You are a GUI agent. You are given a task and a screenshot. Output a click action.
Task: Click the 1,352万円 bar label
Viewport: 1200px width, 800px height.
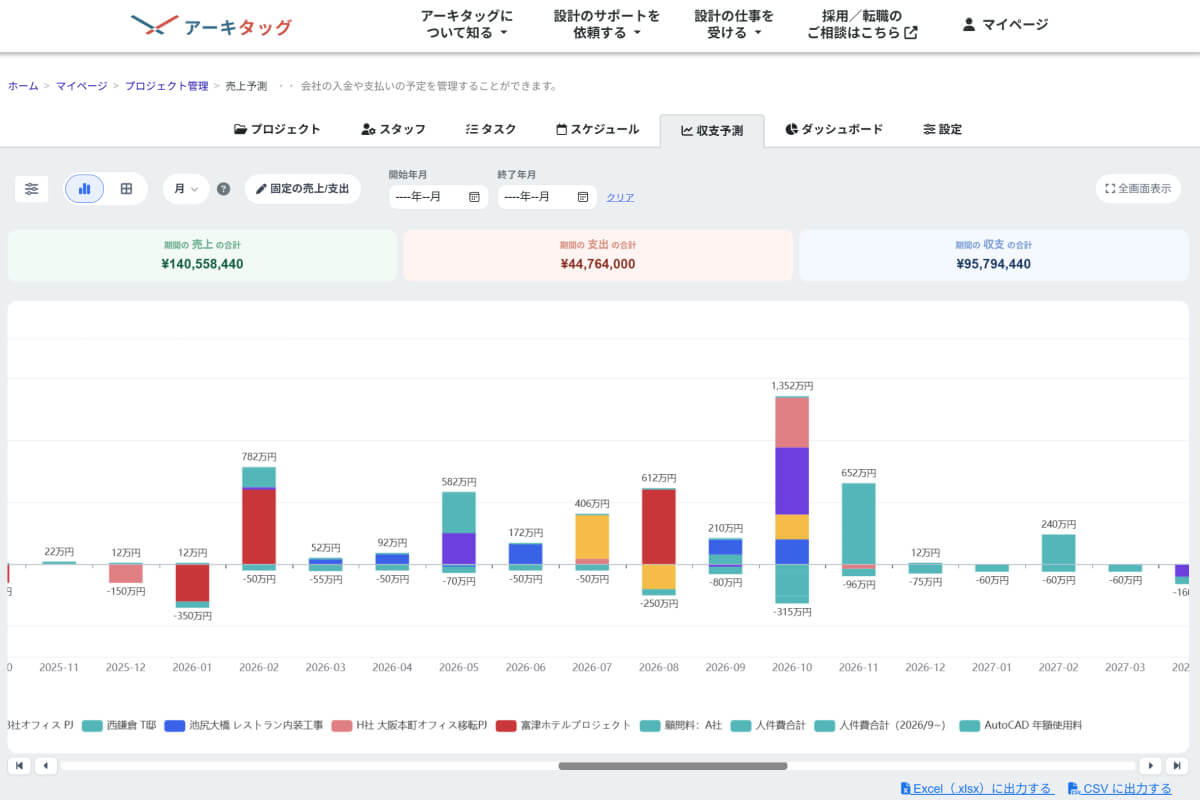tap(792, 385)
